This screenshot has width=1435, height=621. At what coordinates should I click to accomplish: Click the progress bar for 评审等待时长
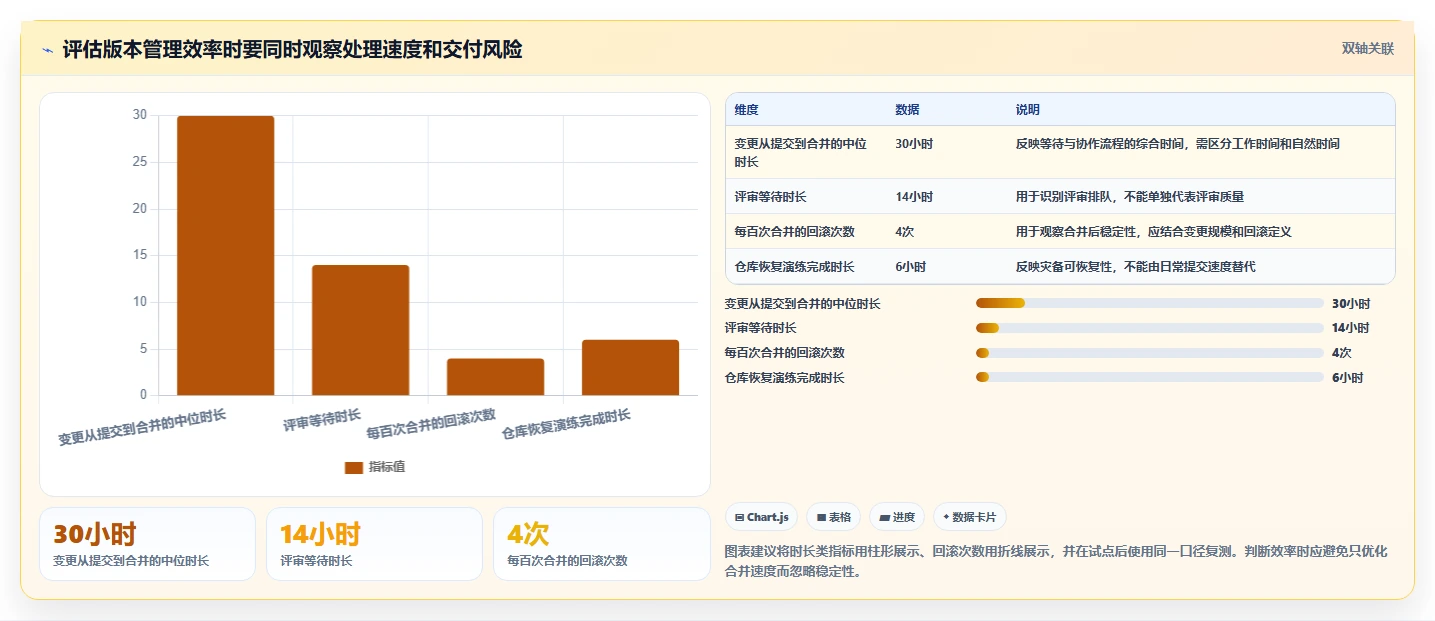coord(1150,328)
